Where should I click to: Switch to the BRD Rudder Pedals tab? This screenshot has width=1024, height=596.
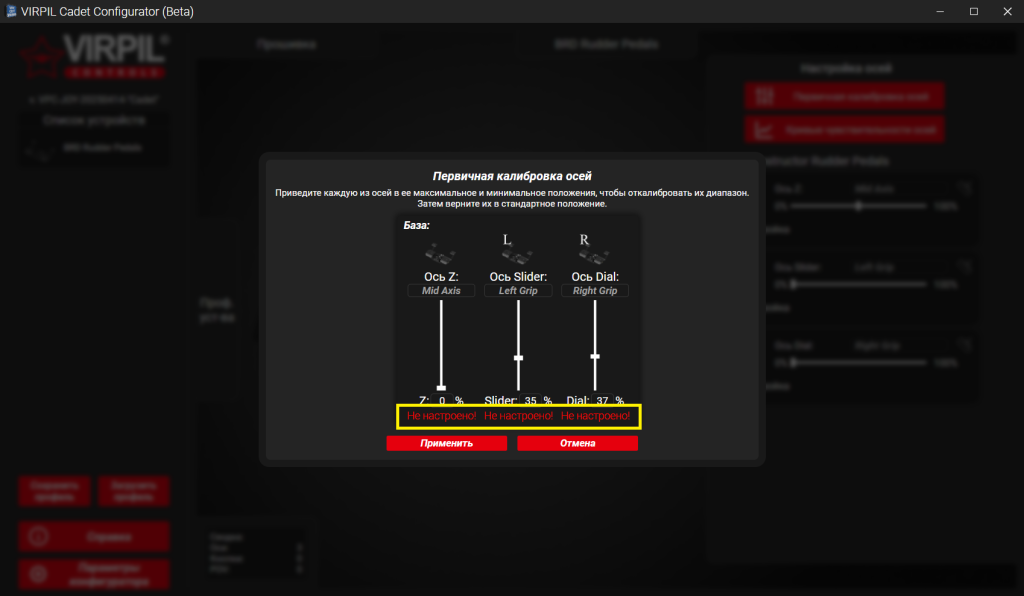click(607, 44)
